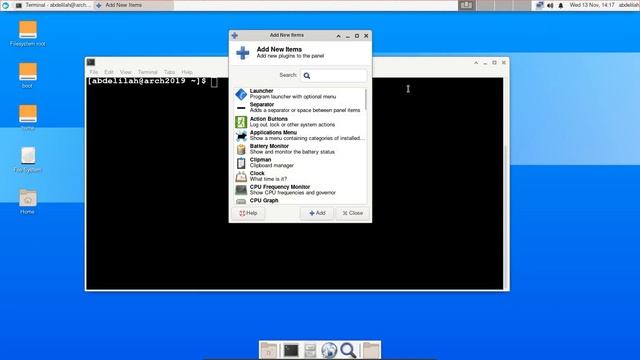Select the Clock plugin icon
The image size is (640, 360).
tap(241, 176)
